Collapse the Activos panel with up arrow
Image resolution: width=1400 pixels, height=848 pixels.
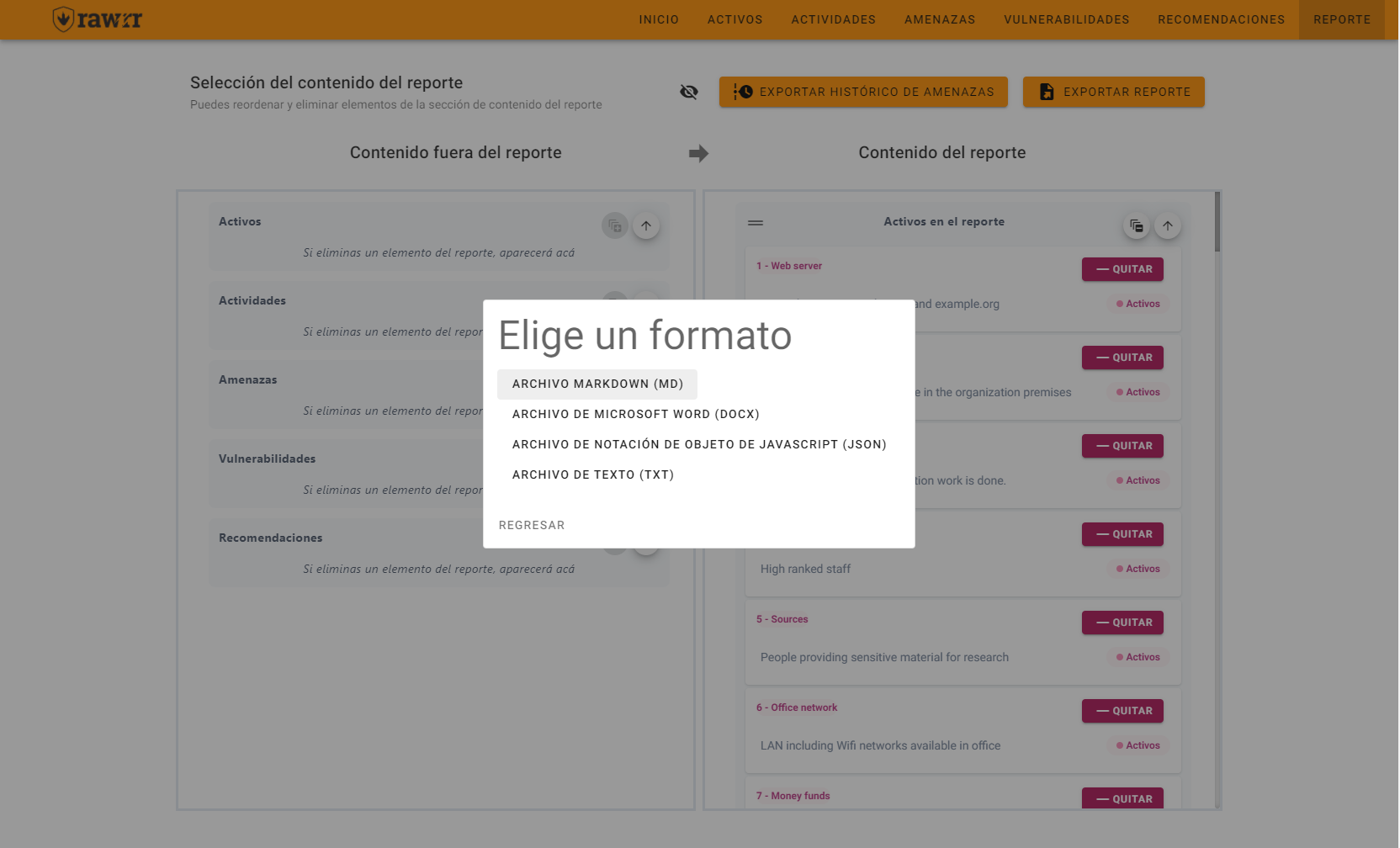tap(646, 225)
